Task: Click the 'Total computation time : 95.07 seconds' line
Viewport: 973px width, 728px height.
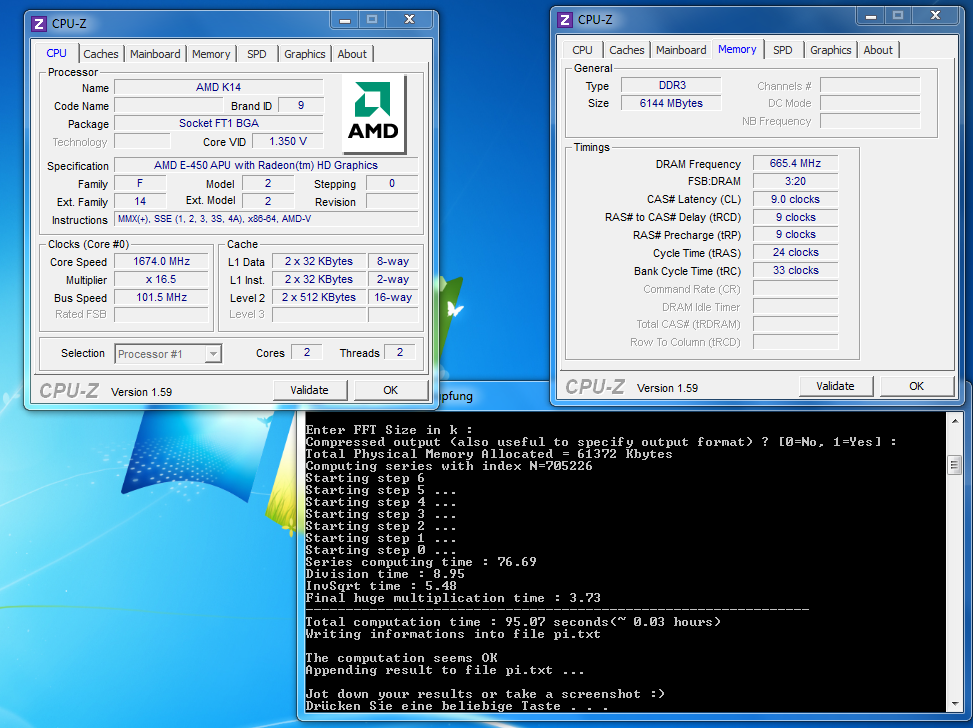Action: tap(513, 622)
